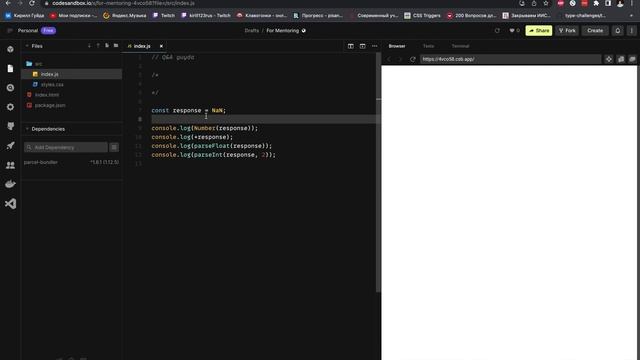This screenshot has height=360, width=640.
Task: Click the preview URL address field
Action: 510,59
